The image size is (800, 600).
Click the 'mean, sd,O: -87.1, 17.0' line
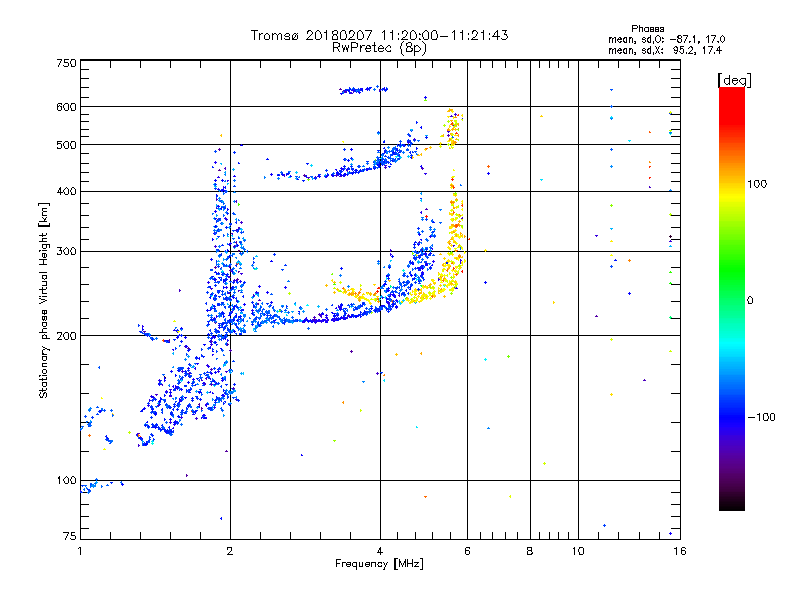[x=666, y=39]
